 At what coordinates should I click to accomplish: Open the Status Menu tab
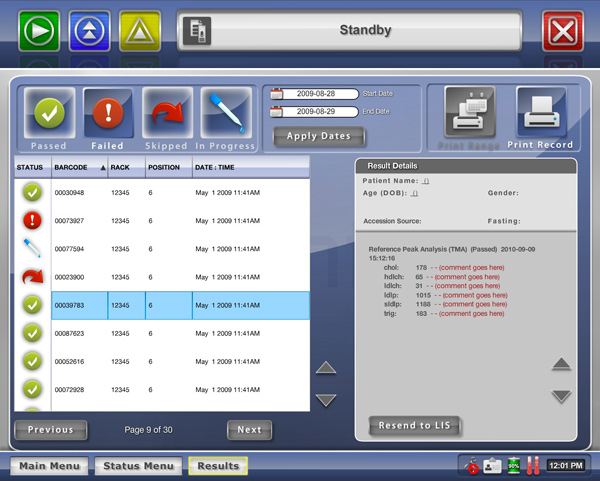click(x=138, y=466)
